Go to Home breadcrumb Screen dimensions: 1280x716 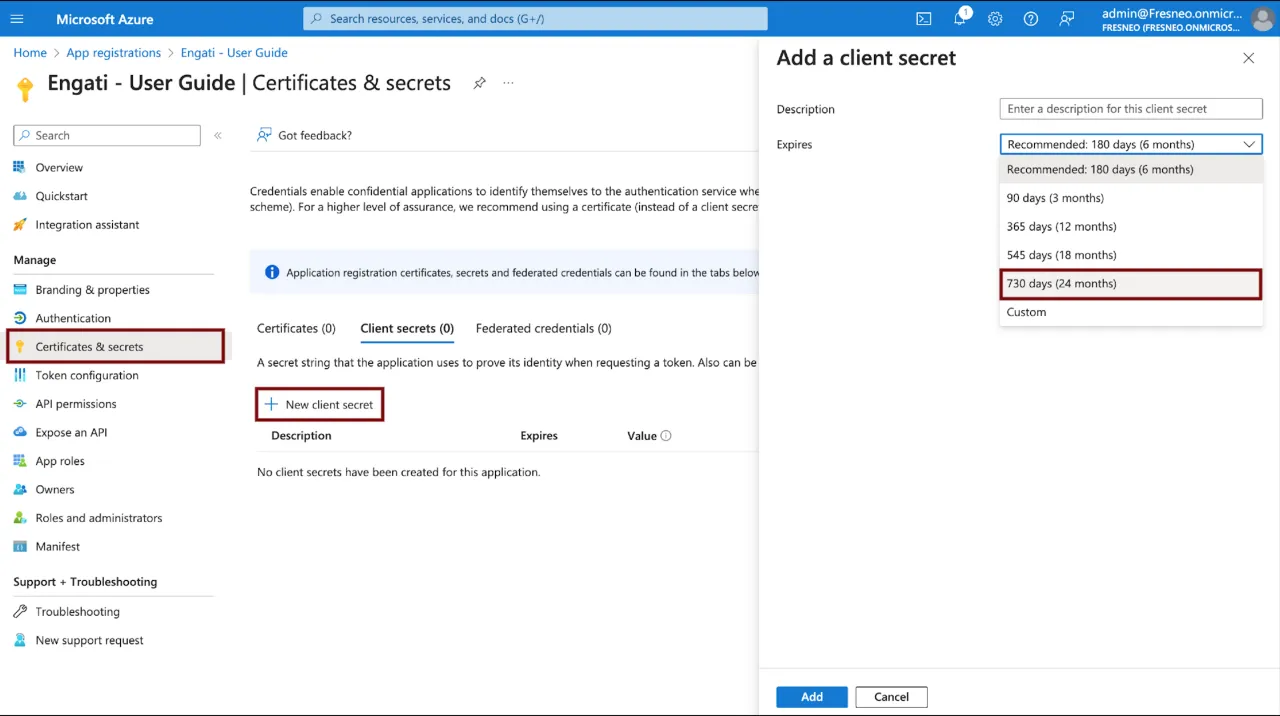30,53
